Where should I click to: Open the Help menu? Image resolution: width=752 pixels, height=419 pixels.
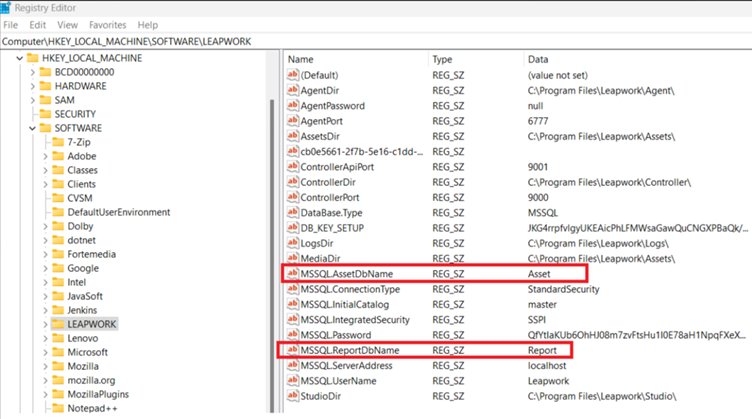pos(148,25)
